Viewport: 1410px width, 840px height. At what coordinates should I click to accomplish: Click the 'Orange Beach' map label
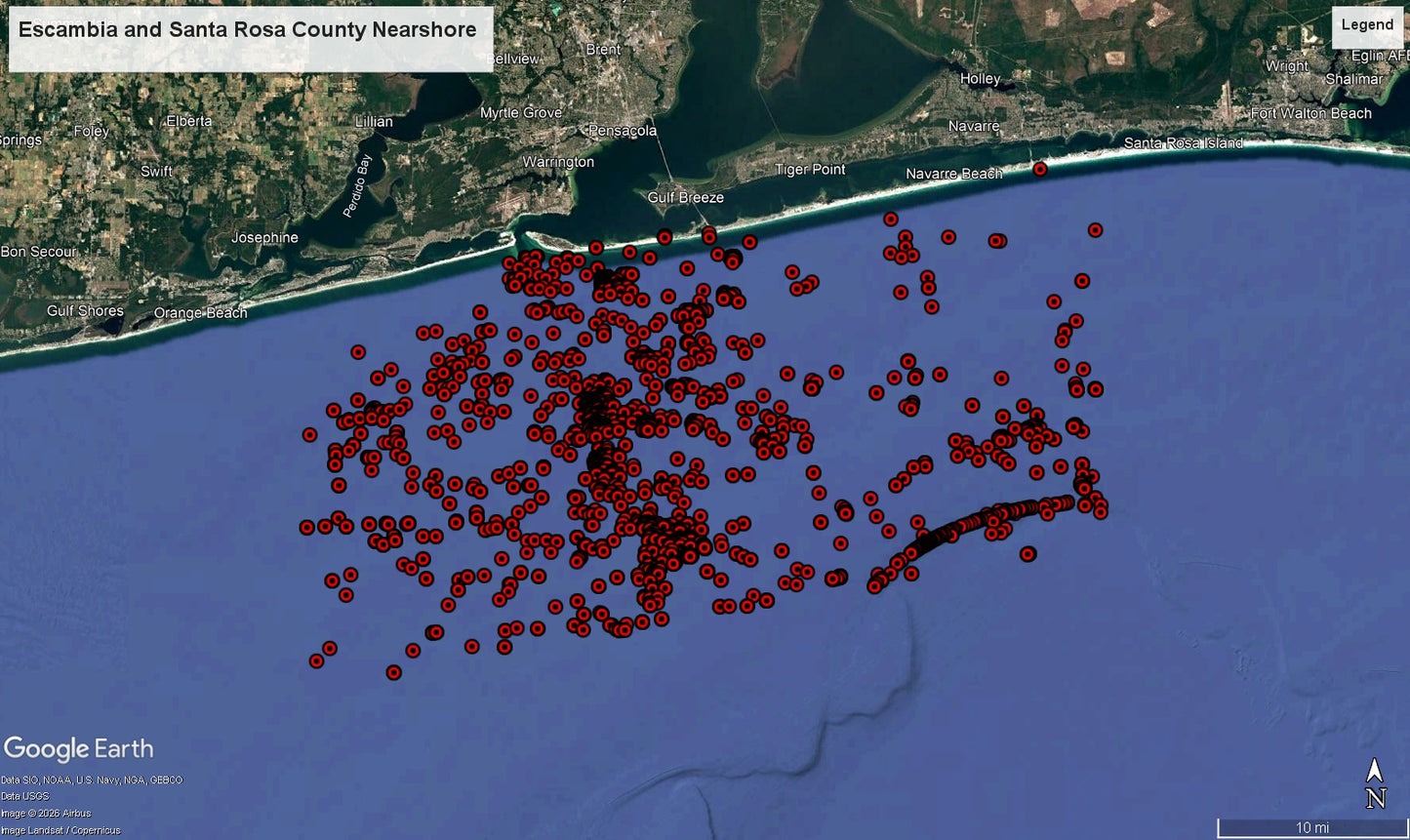pos(200,313)
